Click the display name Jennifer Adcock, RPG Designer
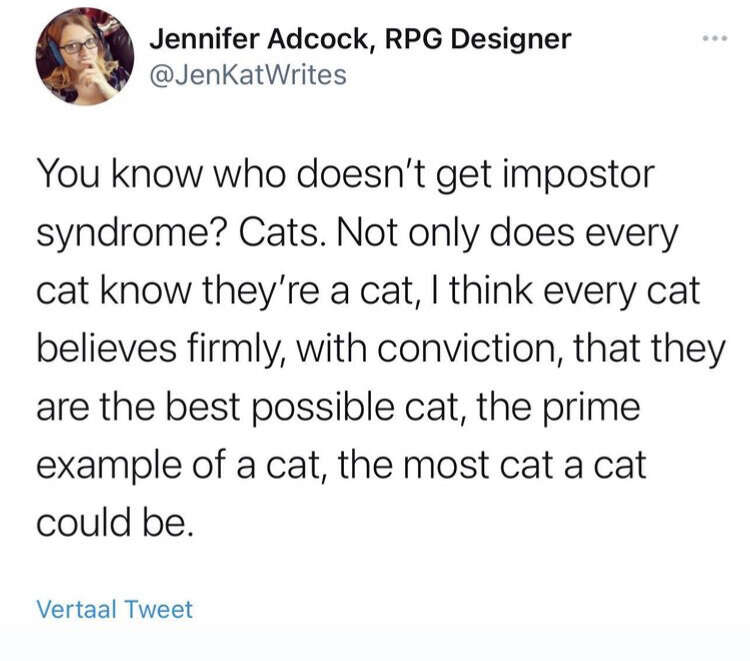750x661 pixels. click(x=360, y=39)
